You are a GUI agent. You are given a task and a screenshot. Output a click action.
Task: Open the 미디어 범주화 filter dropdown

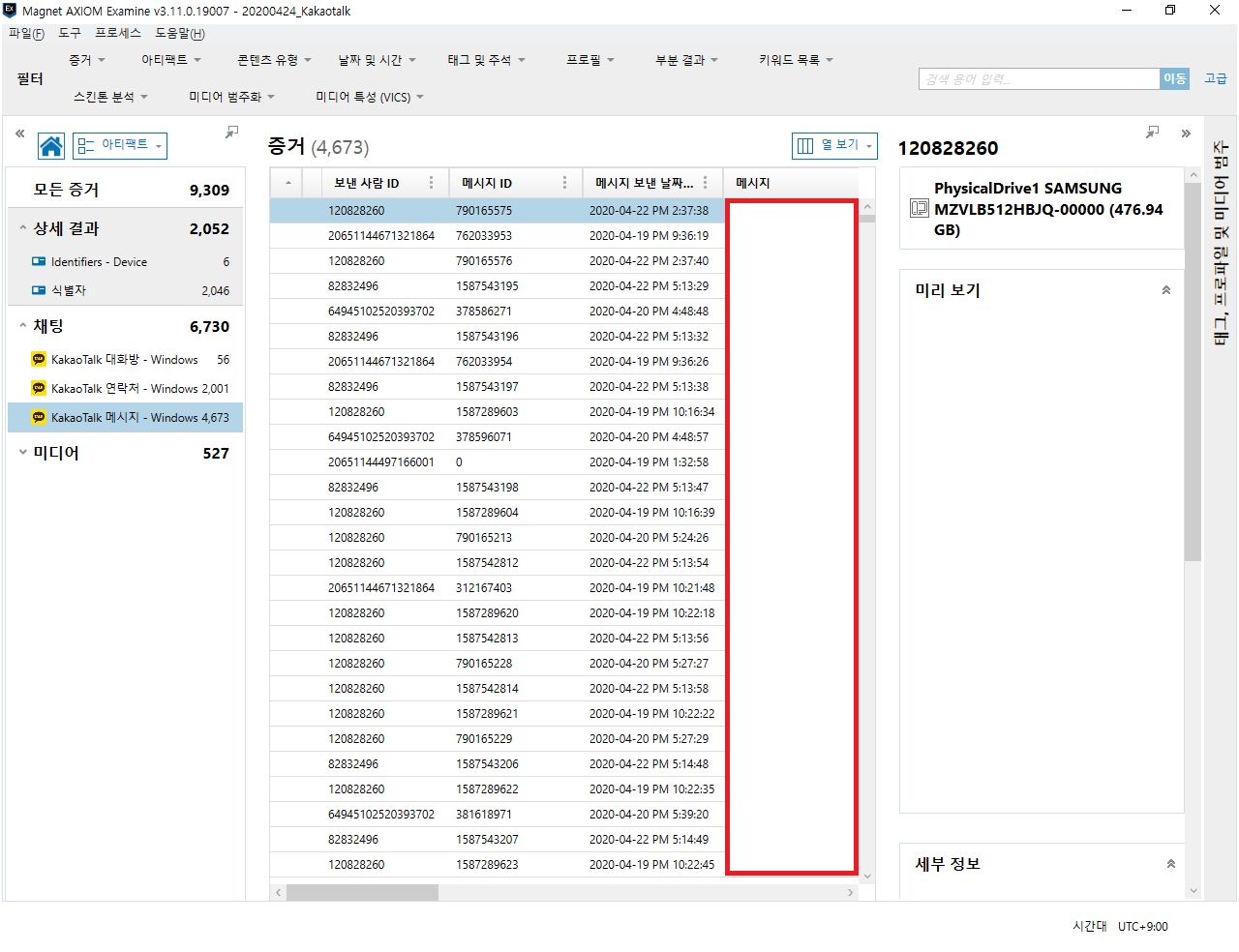pos(231,97)
